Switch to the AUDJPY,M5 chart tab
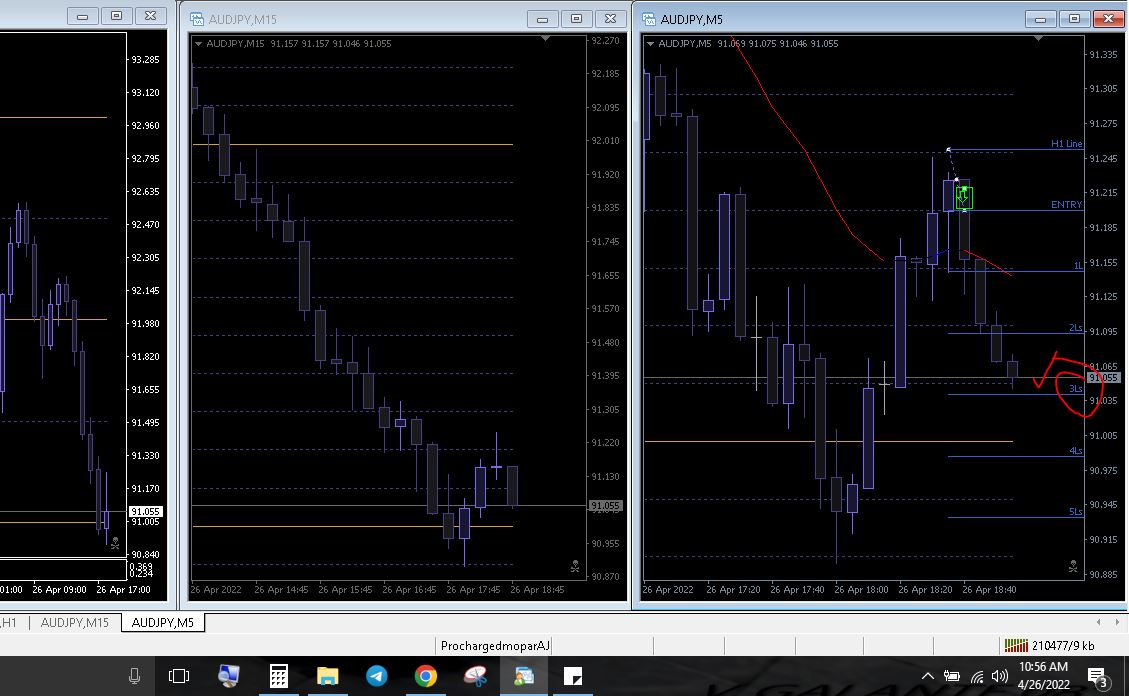Viewport: 1129px width, 696px height. [x=163, y=623]
